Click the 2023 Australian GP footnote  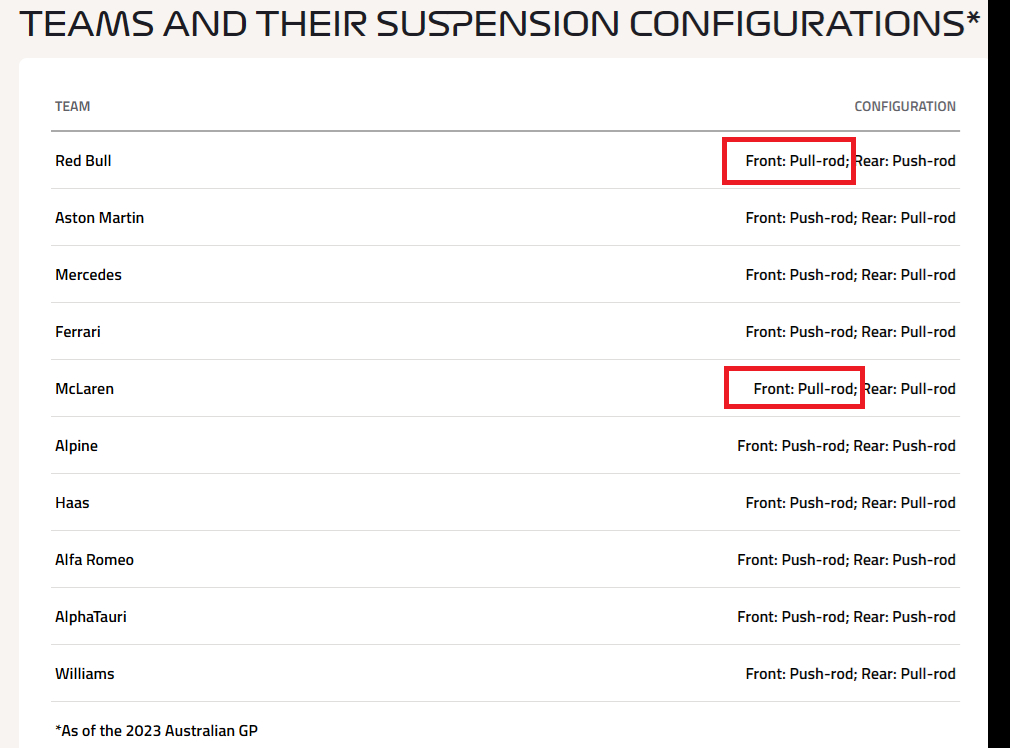[x=156, y=730]
